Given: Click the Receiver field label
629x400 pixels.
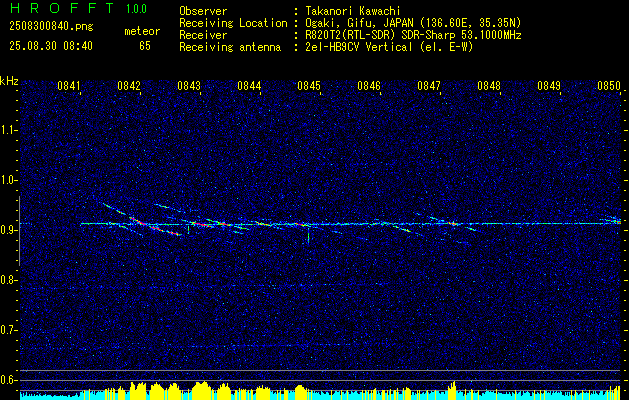Looking at the screenshot, I should click(x=203, y=35).
